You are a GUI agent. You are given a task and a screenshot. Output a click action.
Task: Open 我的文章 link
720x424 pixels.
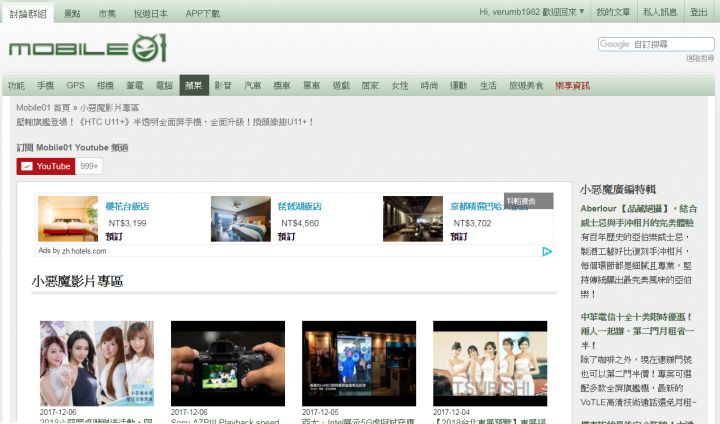(613, 12)
